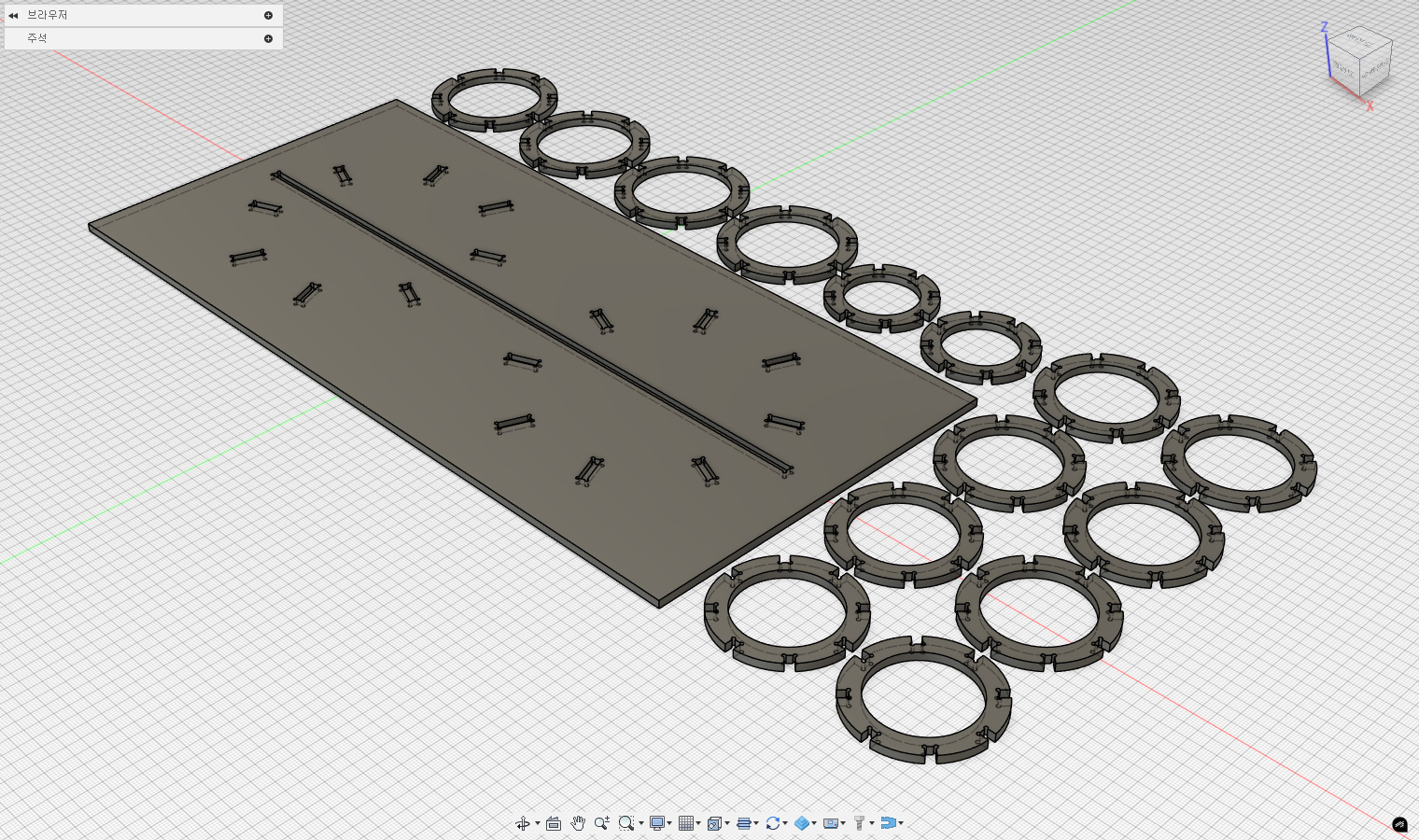Click the Grid and Snaps icon
This screenshot has width=1419, height=840.
pos(686,823)
